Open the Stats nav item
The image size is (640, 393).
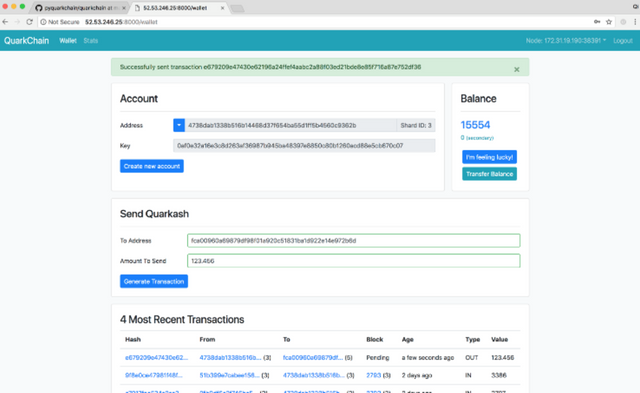coord(91,40)
